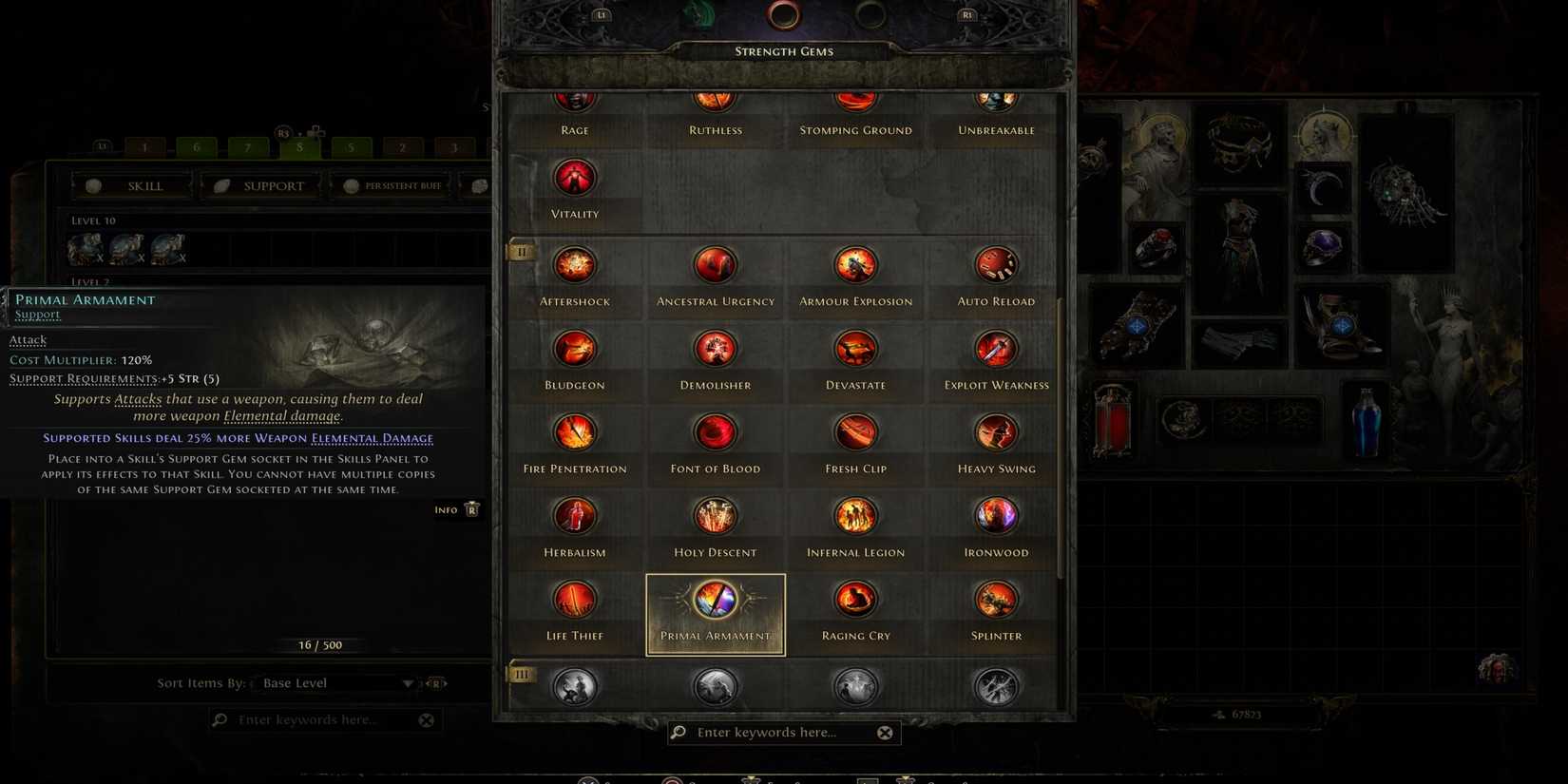Image resolution: width=1568 pixels, height=784 pixels.
Task: Clear the gem keyword search field
Action: [885, 733]
